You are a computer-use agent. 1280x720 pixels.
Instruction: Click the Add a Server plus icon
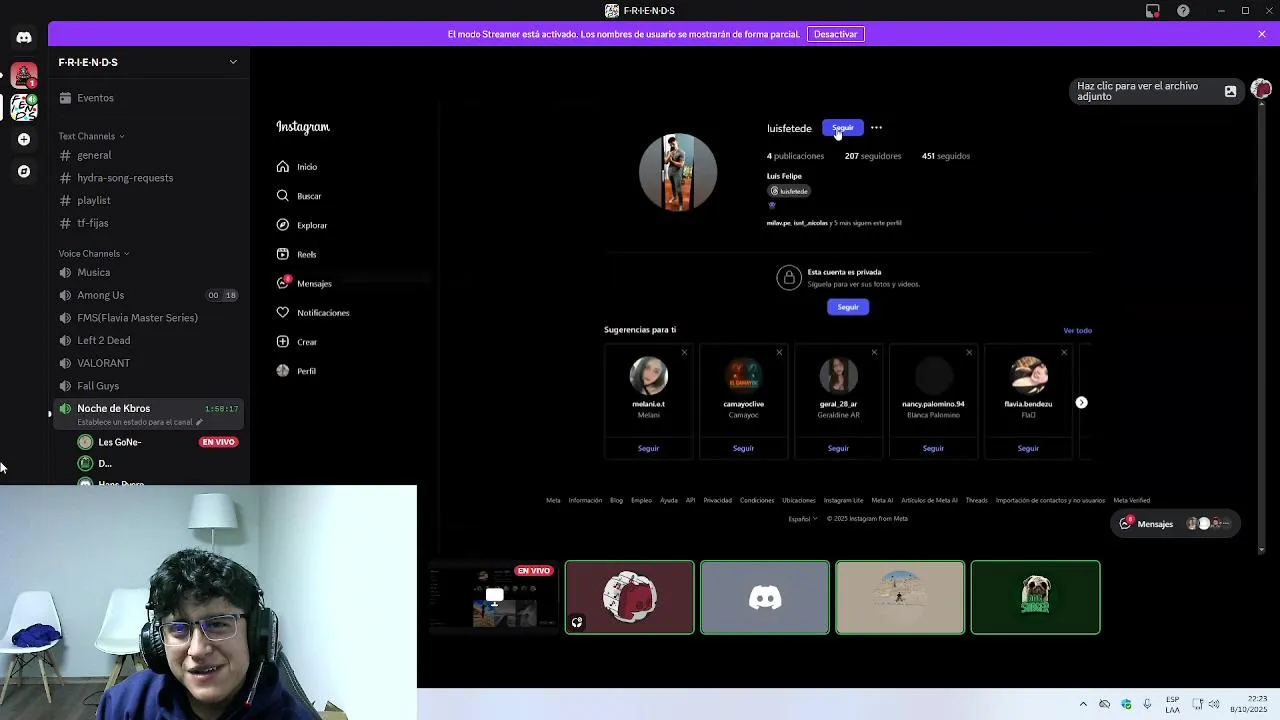(24, 139)
